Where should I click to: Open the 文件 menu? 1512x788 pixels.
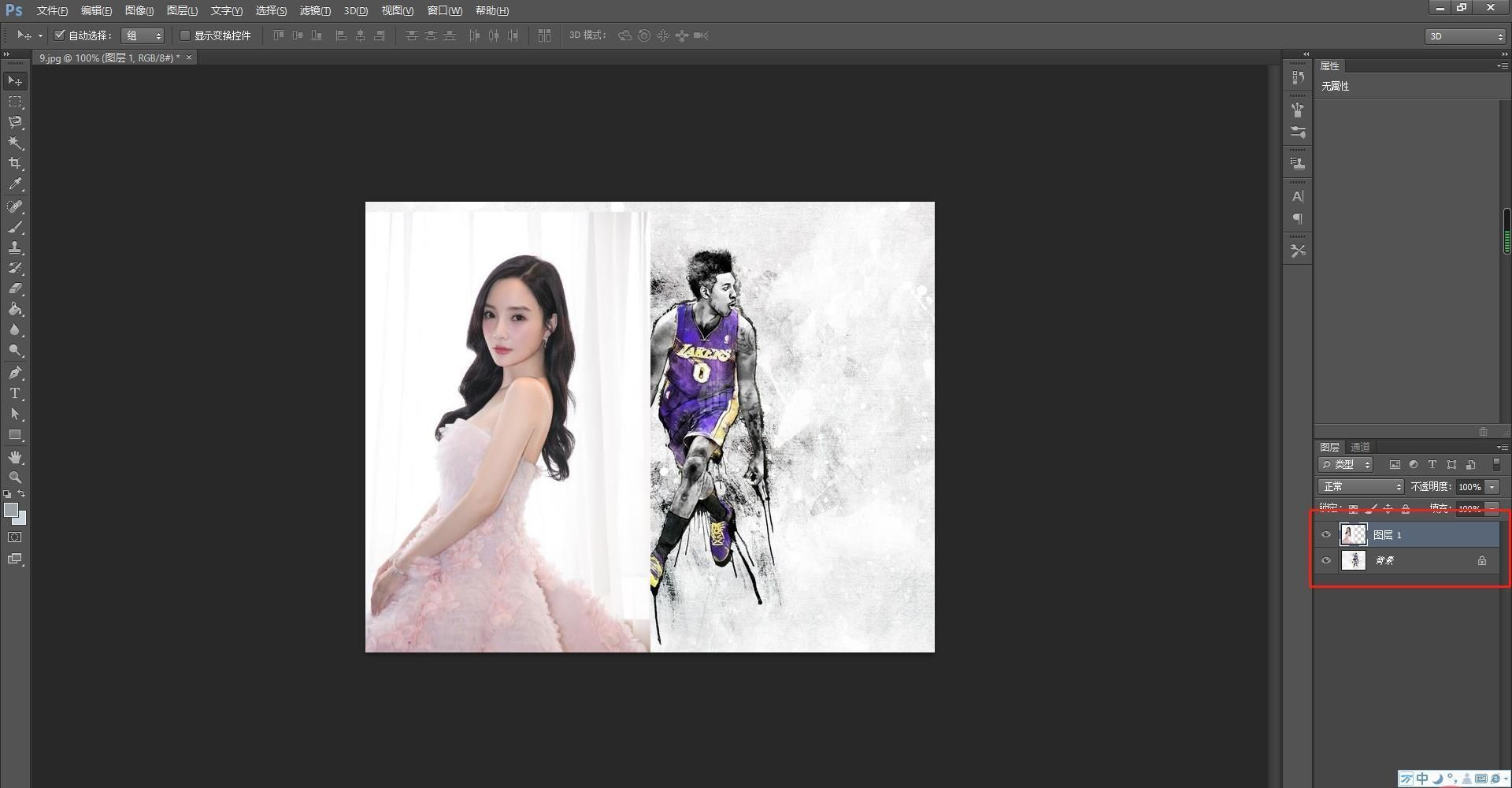pos(52,10)
